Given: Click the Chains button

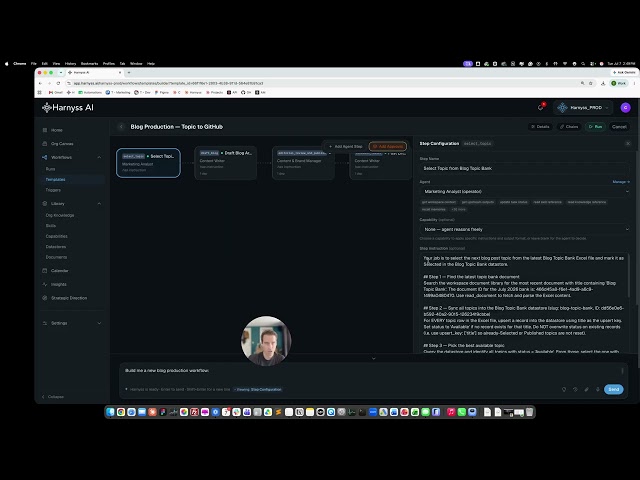Looking at the screenshot, I should click(569, 127).
